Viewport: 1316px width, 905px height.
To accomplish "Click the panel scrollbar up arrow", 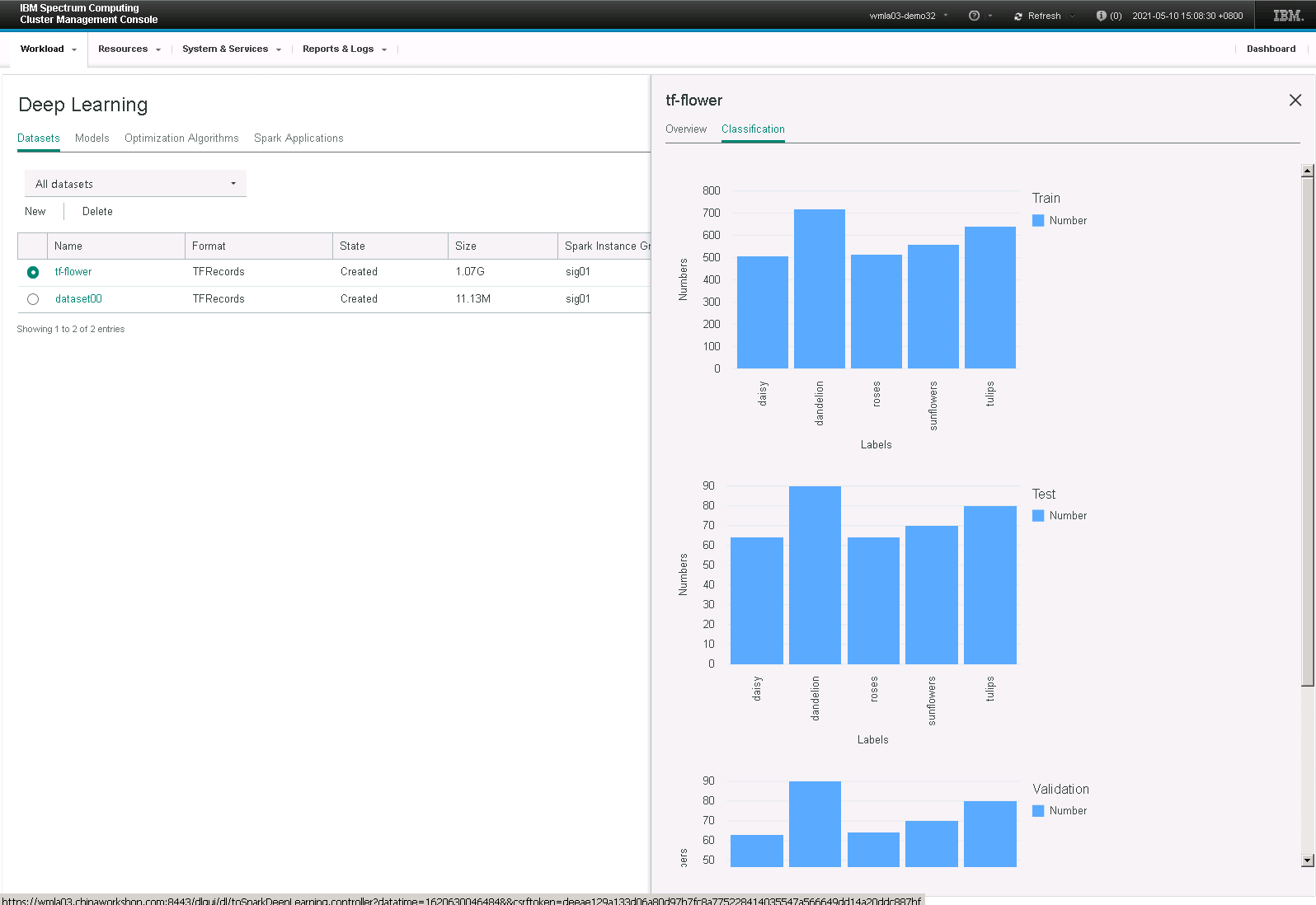I will click(1307, 171).
